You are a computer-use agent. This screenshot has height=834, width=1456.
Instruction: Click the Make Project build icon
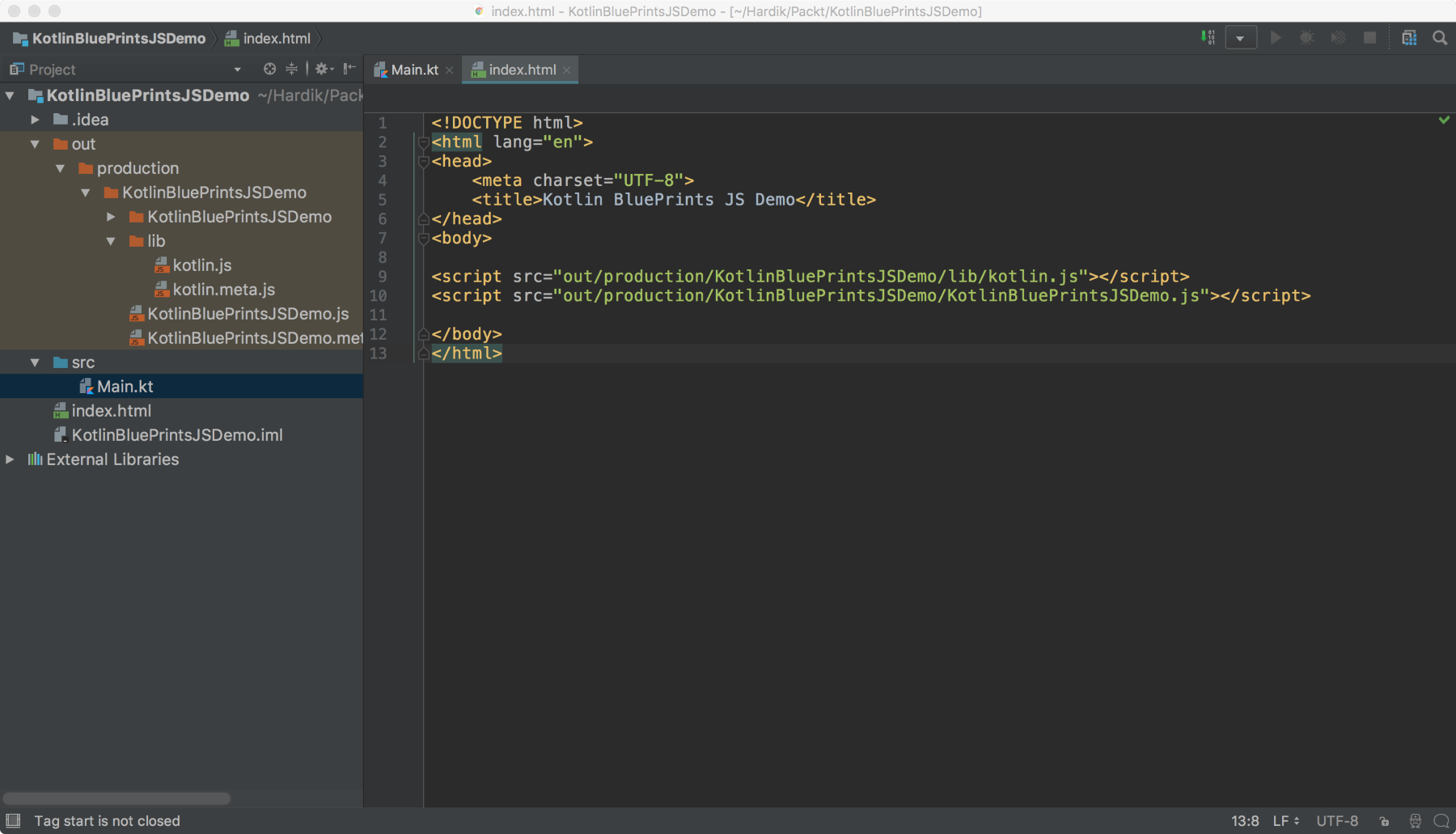(1207, 37)
